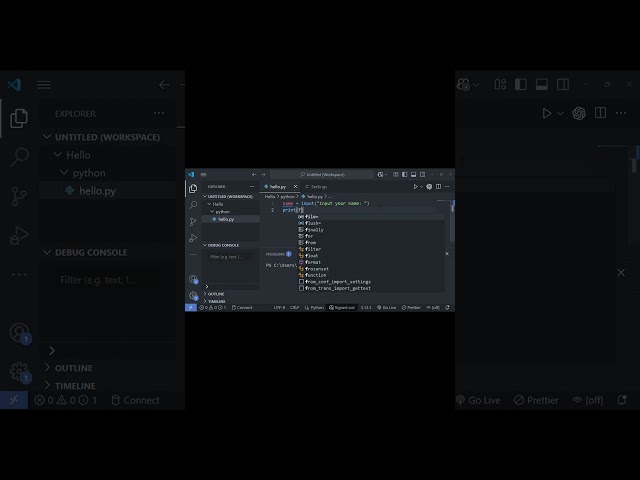Open Run and Debug in small center window
Screen dimensions: 640x480
tap(193, 238)
